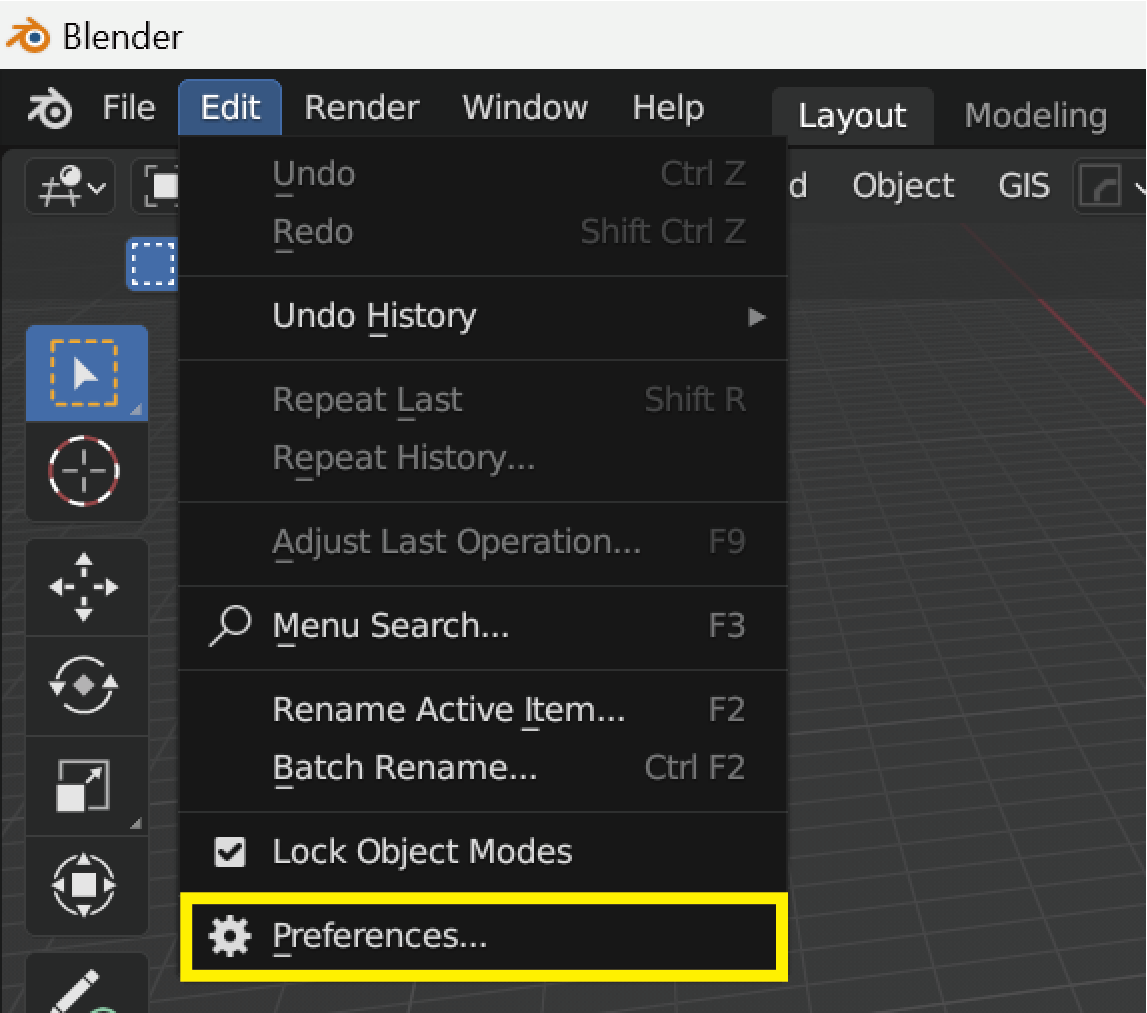Open the GIS menu in viewport header
The height and width of the screenshot is (1013, 1147).
(x=1023, y=186)
